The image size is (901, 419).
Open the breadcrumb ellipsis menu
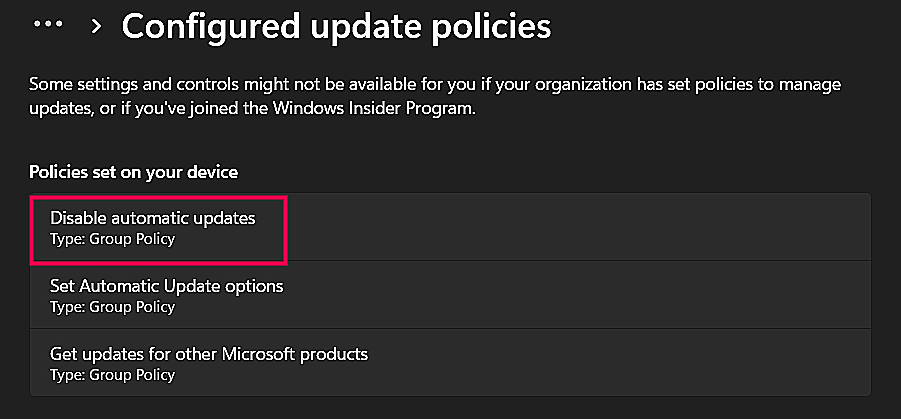click(x=48, y=27)
